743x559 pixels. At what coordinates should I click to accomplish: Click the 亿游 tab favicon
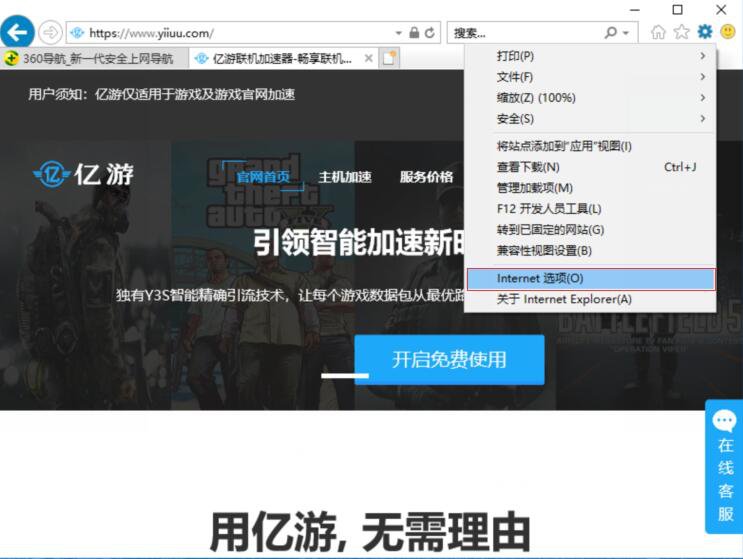click(201, 58)
